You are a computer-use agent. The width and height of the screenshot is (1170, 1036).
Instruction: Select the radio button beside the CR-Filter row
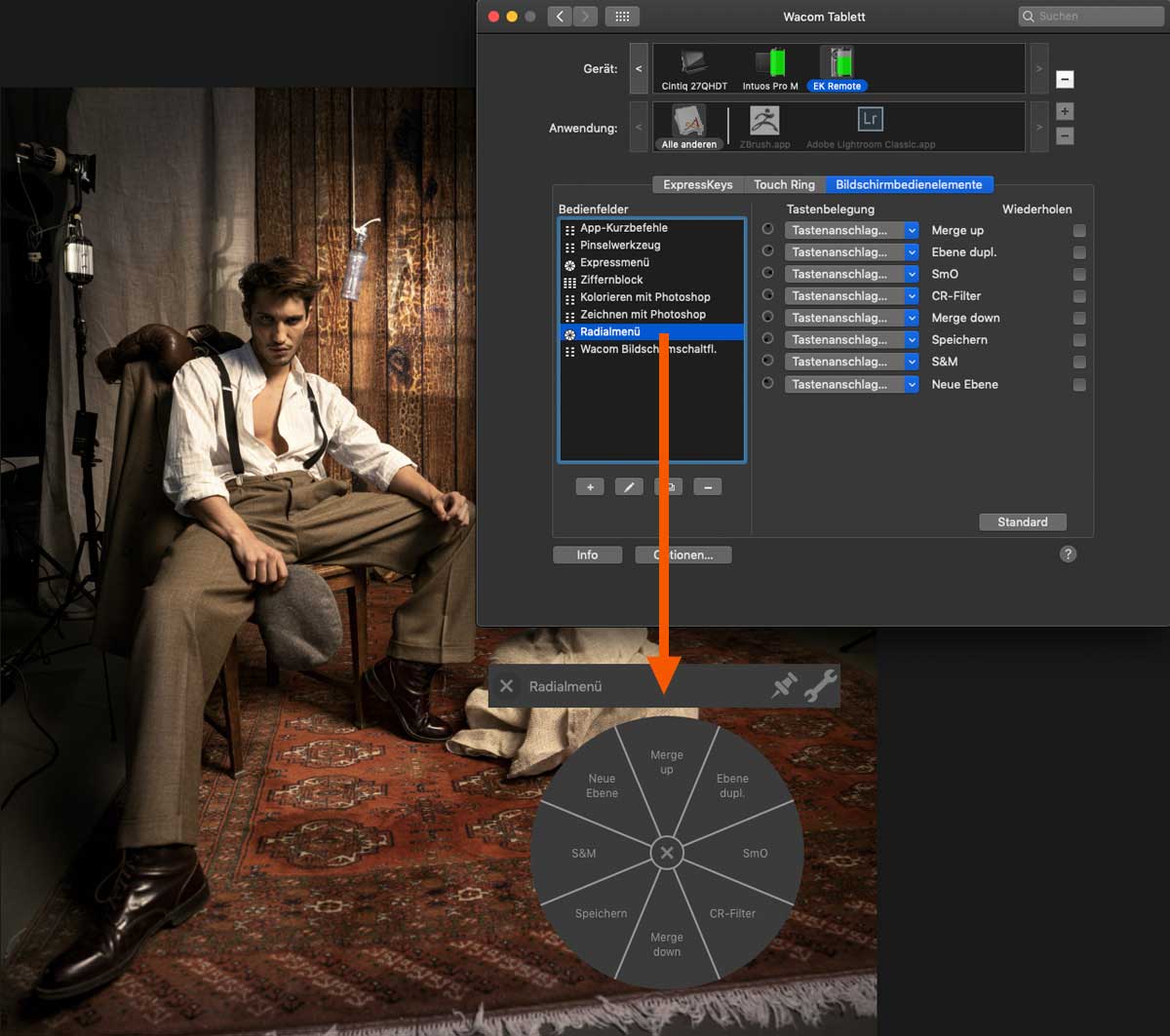[768, 295]
